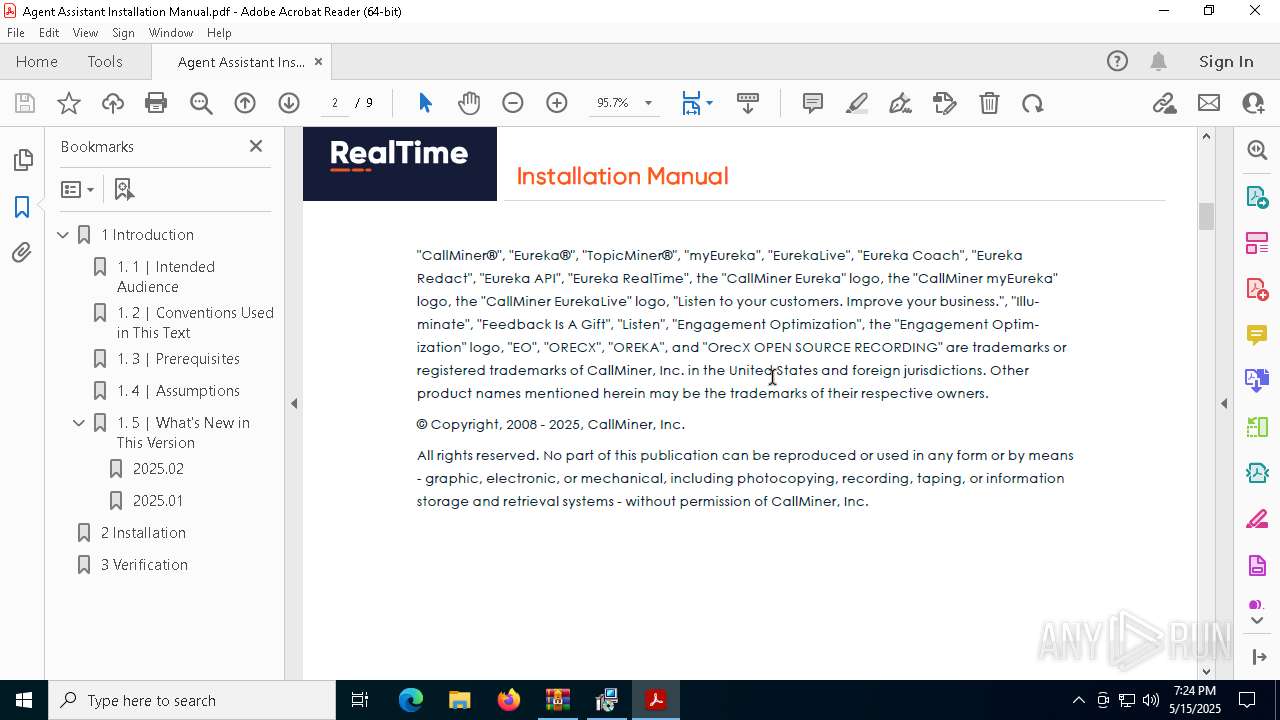Open the Edit menu
Image resolution: width=1280 pixels, height=720 pixels.
pos(49,32)
